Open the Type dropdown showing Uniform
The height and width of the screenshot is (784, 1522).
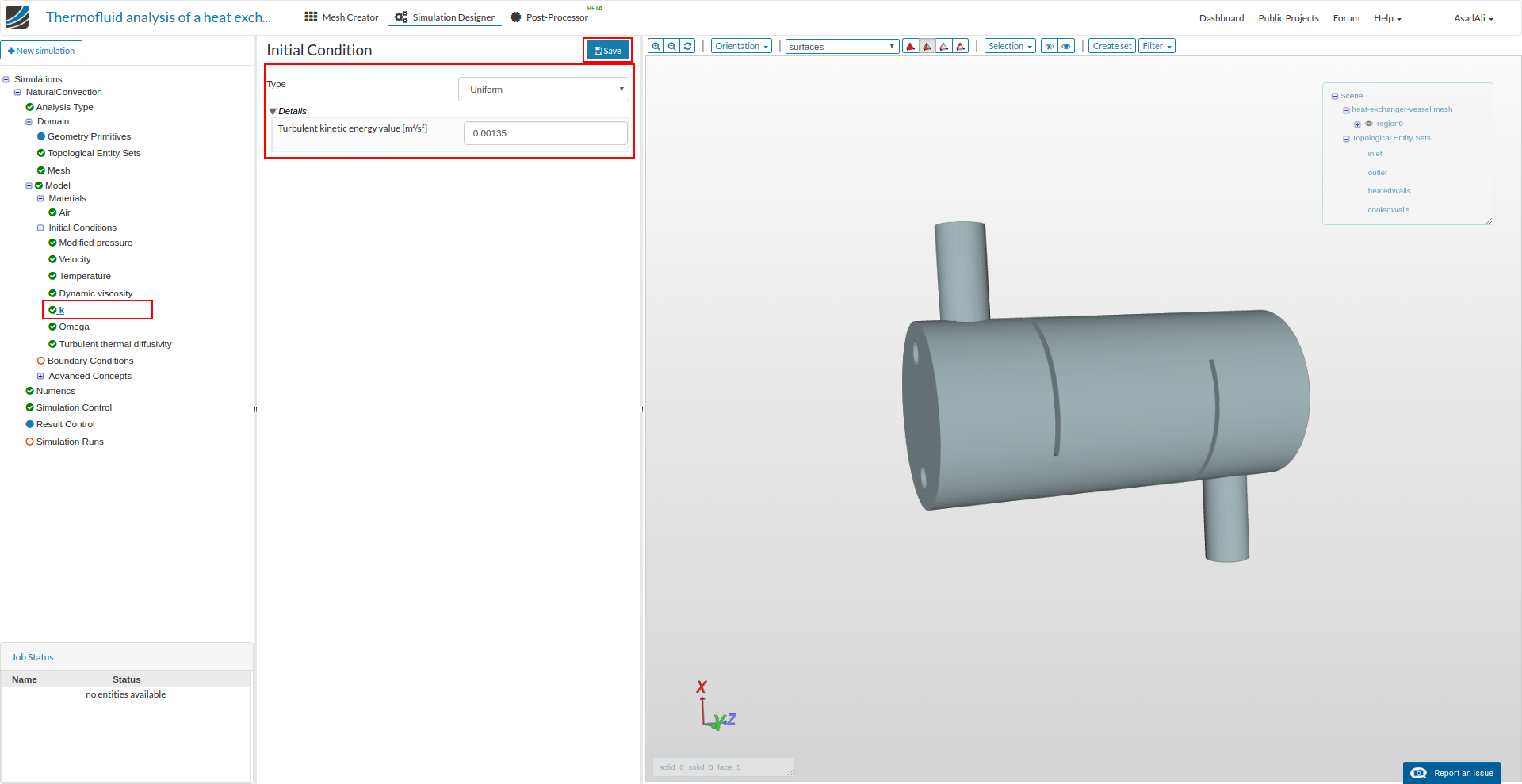click(x=543, y=90)
